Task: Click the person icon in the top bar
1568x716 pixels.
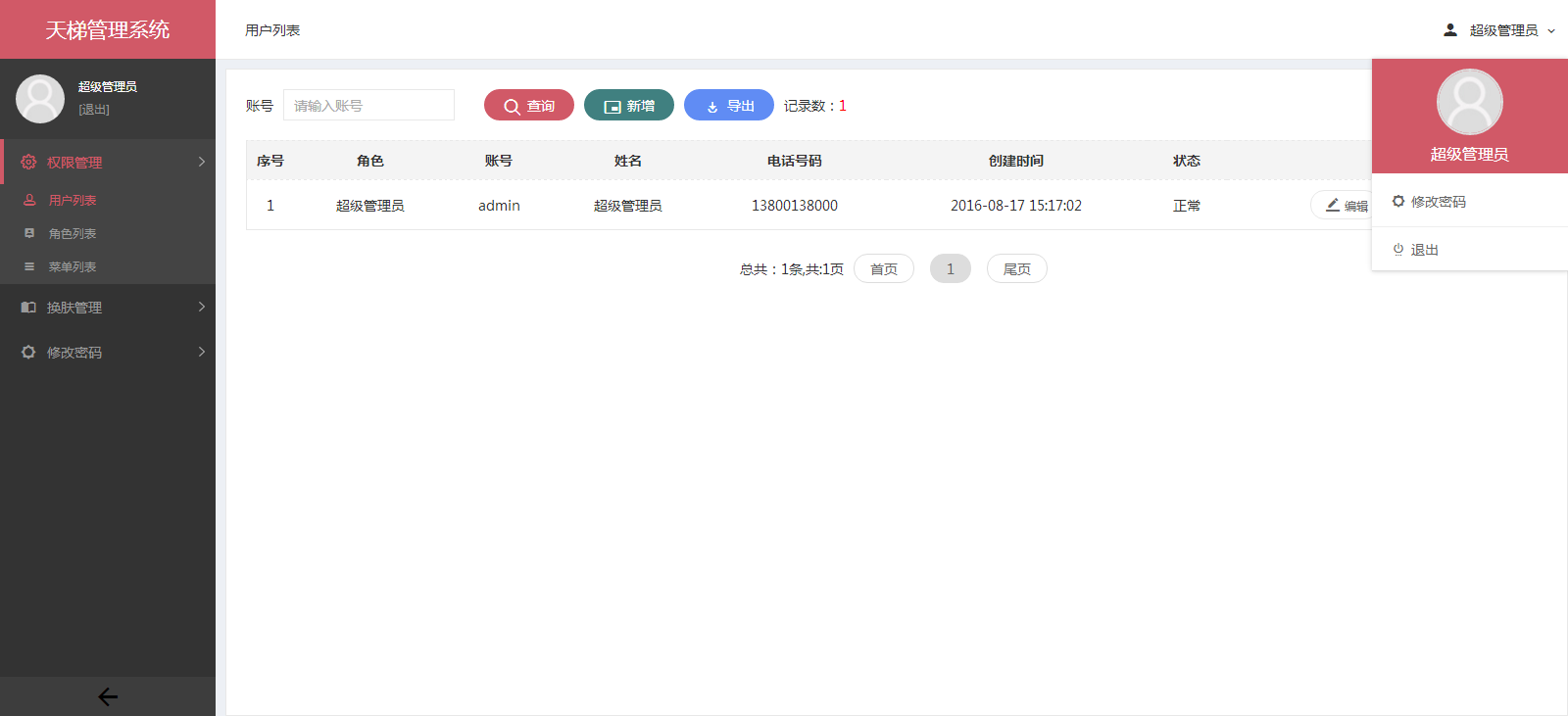Action: point(1450,30)
